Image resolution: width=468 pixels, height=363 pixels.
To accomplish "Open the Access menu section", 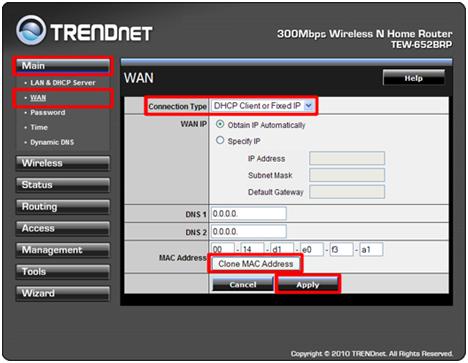I will pyautogui.click(x=63, y=228).
